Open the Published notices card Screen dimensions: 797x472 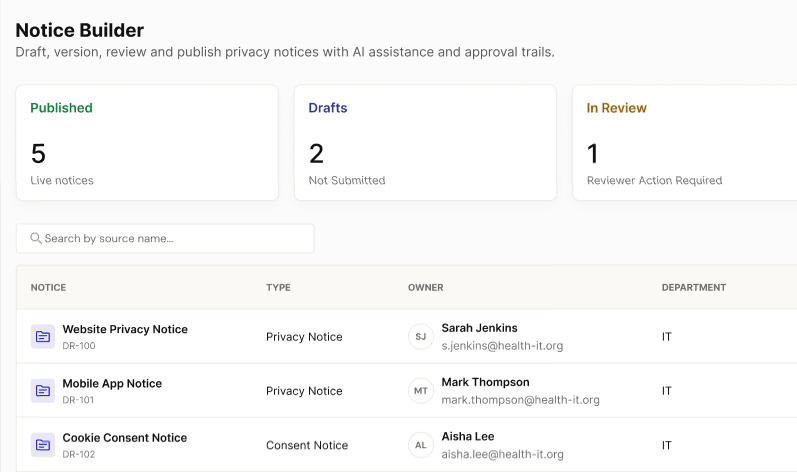pyautogui.click(x=147, y=143)
